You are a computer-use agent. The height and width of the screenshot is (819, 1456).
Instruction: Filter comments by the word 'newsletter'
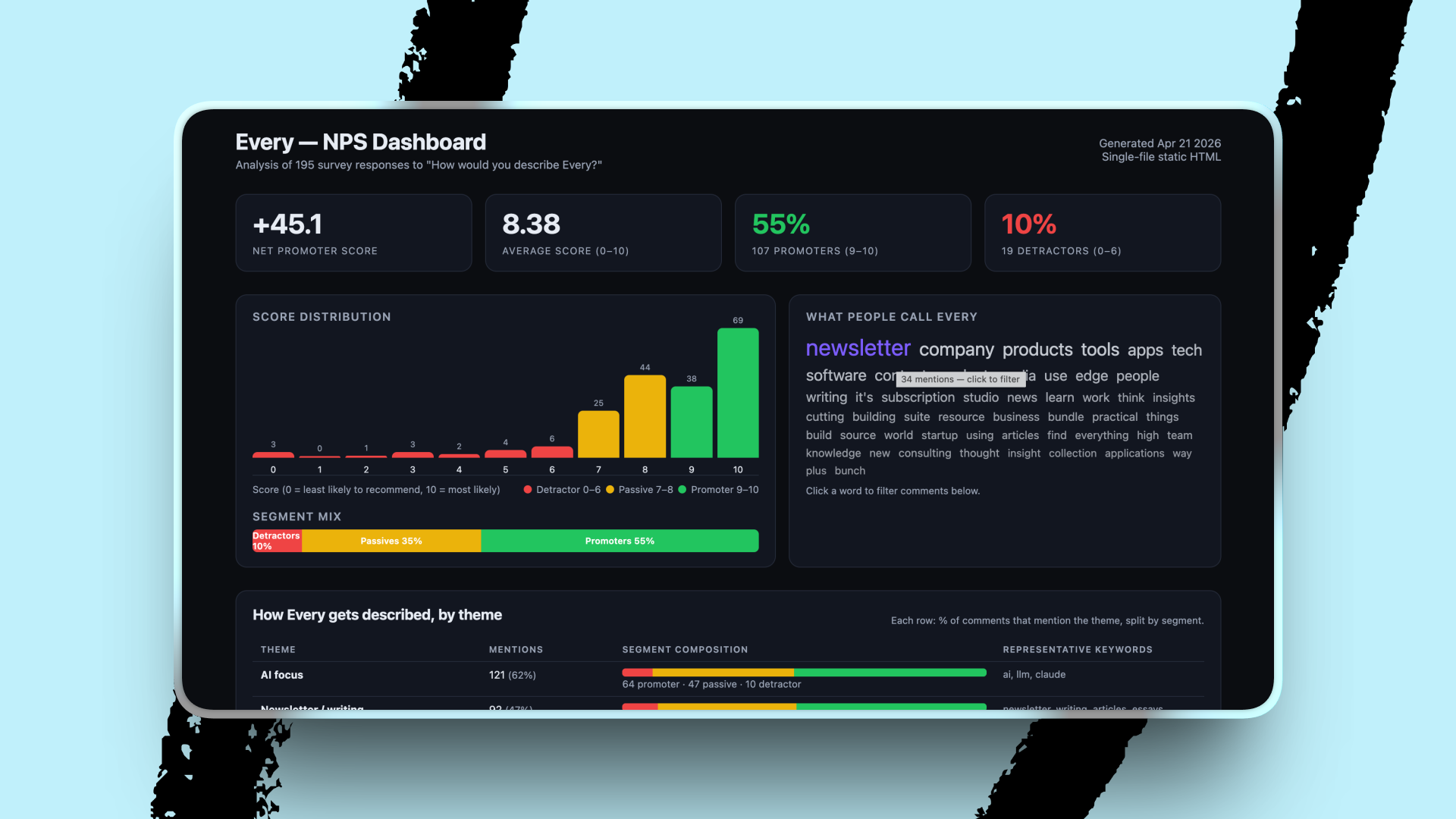(858, 348)
